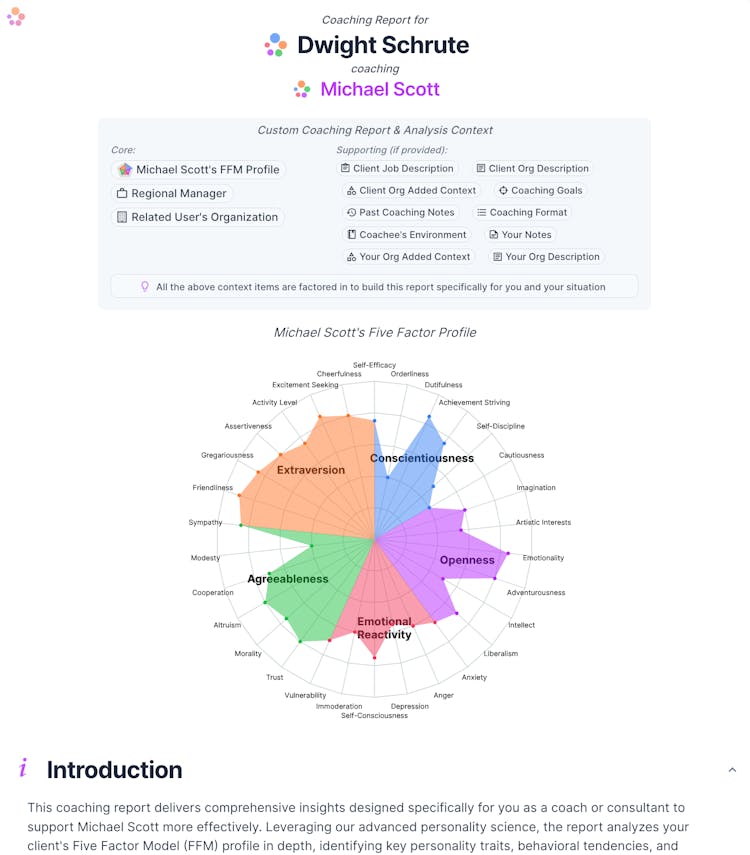Click the app logo in top-left corner
This screenshot has height=855, width=750.
[x=15, y=15]
